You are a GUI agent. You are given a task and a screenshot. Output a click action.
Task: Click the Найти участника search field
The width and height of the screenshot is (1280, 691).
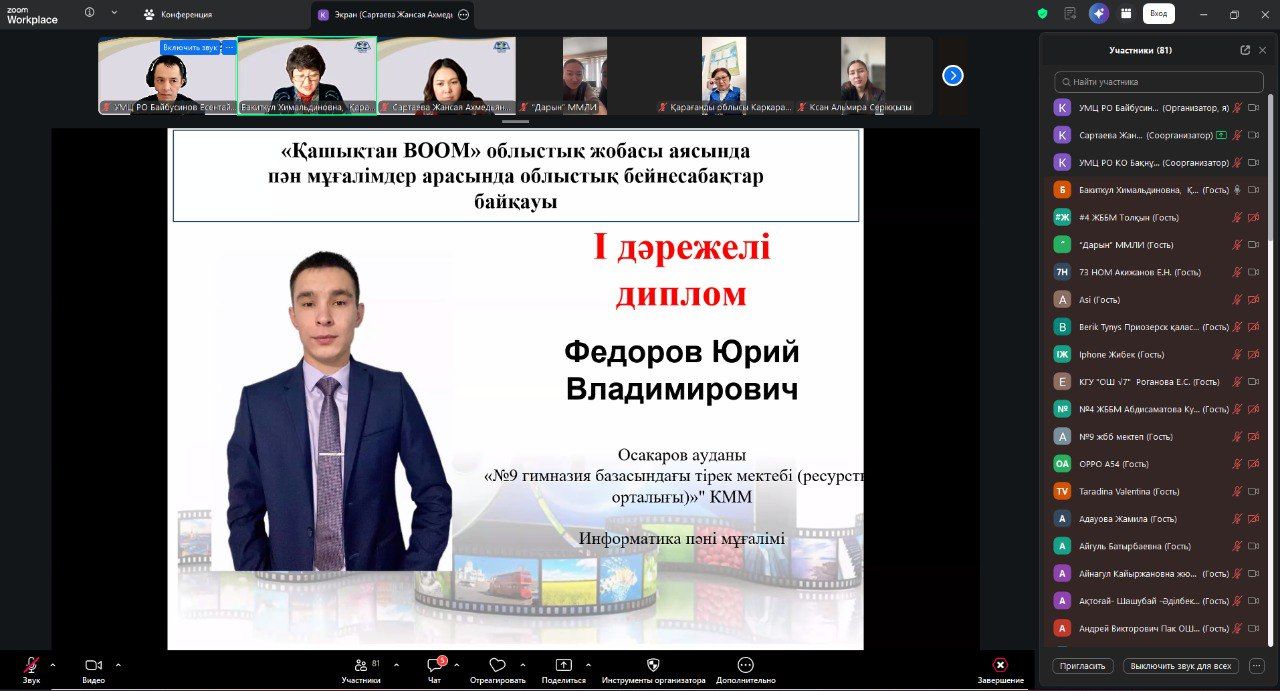coord(1158,82)
